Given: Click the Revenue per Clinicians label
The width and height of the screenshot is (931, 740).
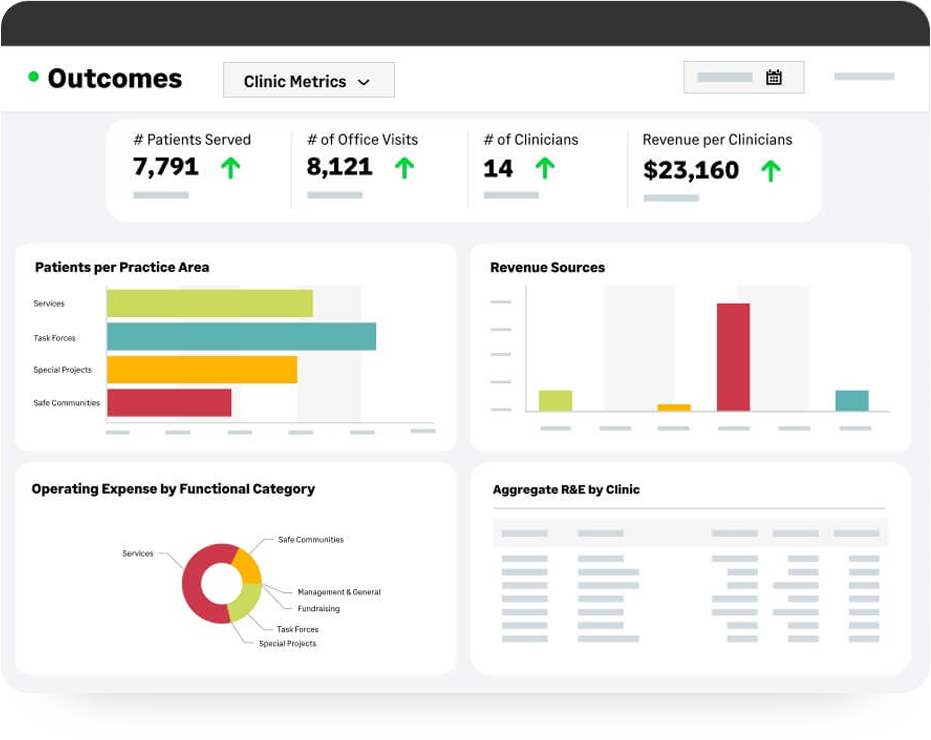Looking at the screenshot, I should 717,140.
